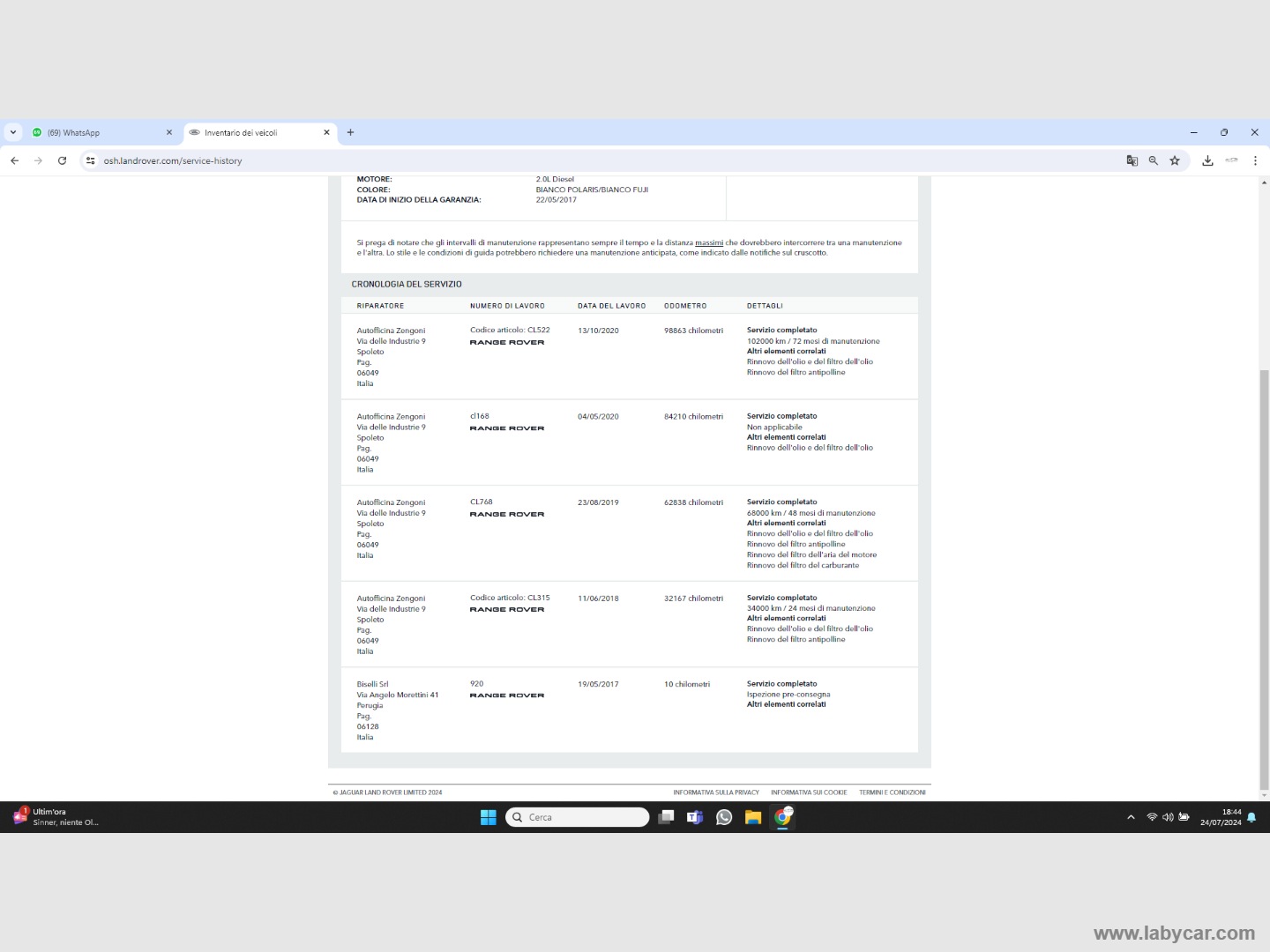Screen dimensions: 1270x952
Task: Switch to the WhatsApp tab
Action: click(x=97, y=132)
